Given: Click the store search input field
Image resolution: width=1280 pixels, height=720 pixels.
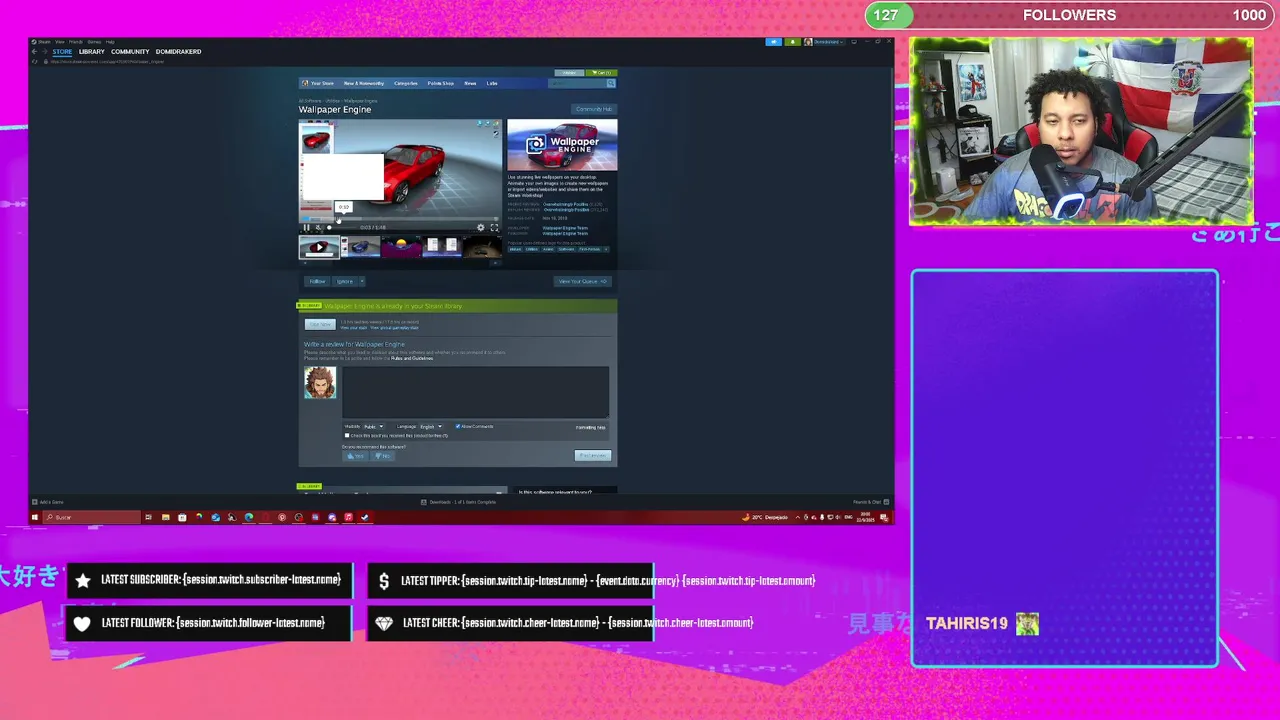Looking at the screenshot, I should click(x=578, y=83).
